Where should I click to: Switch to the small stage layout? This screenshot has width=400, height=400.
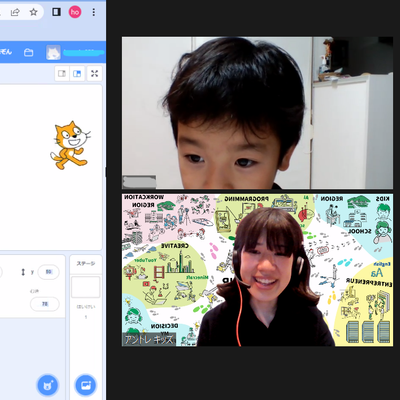[x=62, y=73]
